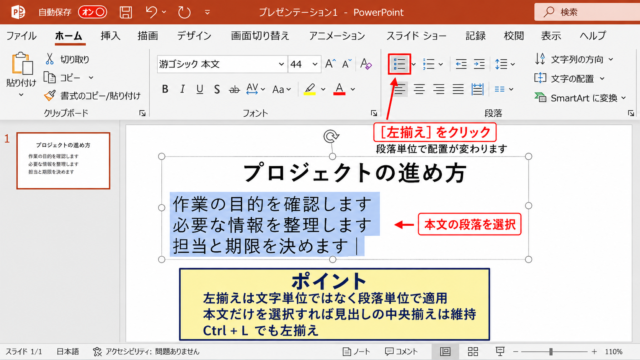
Task: Left align the selected paragraphs
Action: coord(400,89)
